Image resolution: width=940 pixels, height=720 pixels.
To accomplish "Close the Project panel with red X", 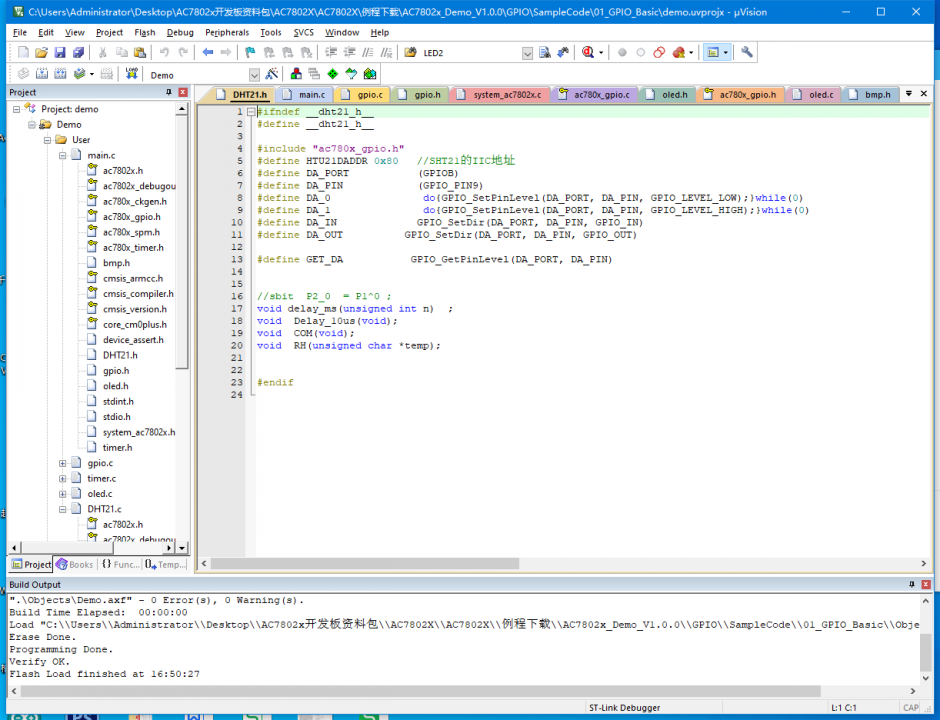I will [x=183, y=92].
